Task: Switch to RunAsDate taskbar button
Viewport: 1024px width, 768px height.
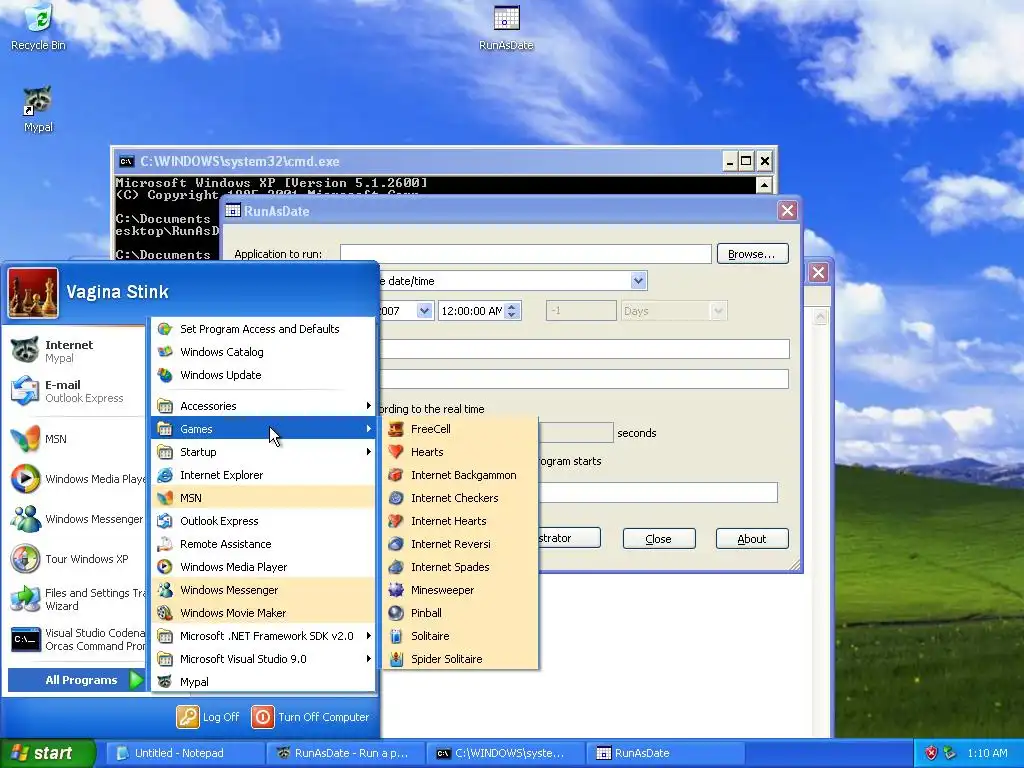Action: 666,753
